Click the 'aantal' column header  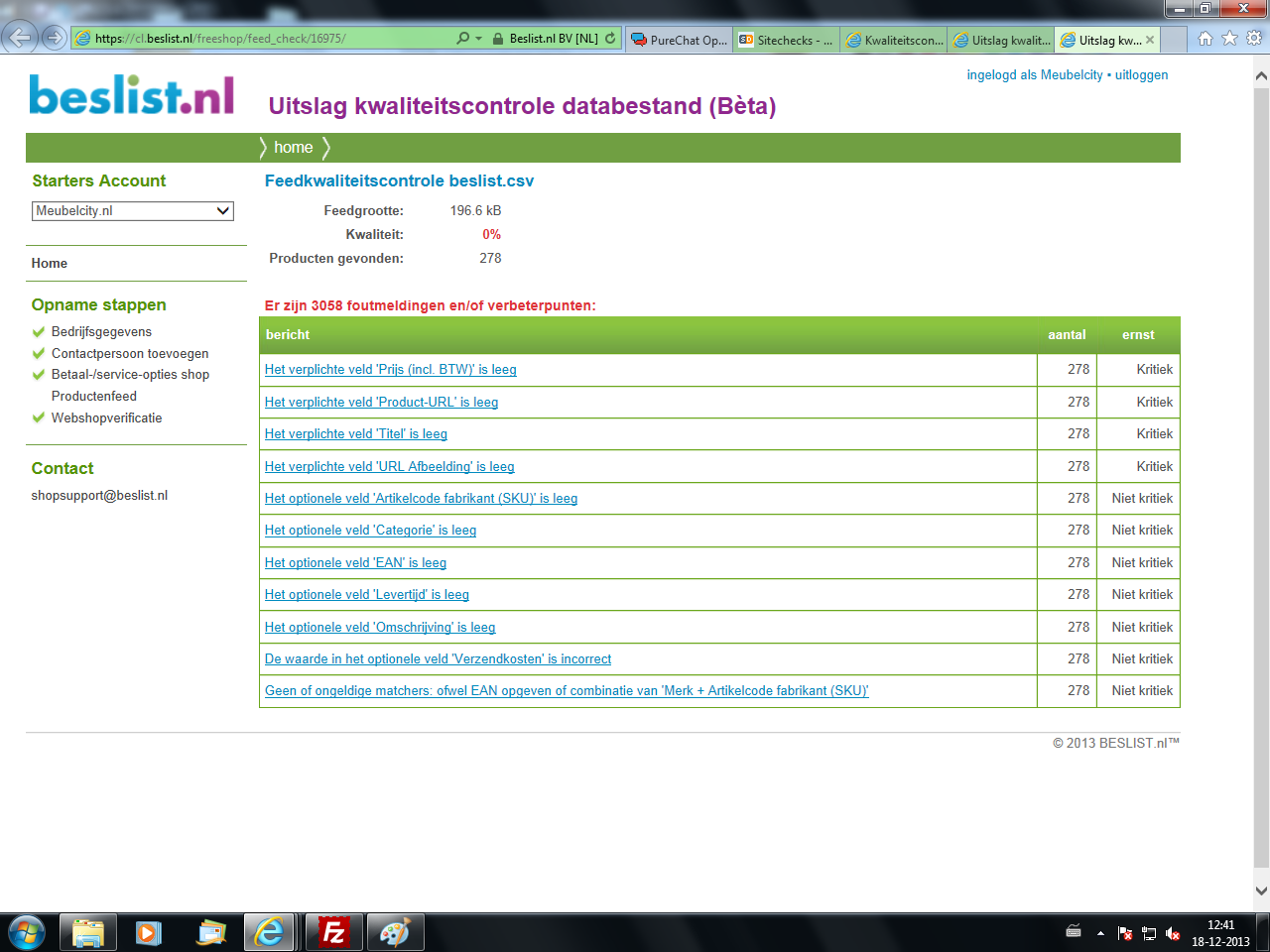tap(1067, 335)
